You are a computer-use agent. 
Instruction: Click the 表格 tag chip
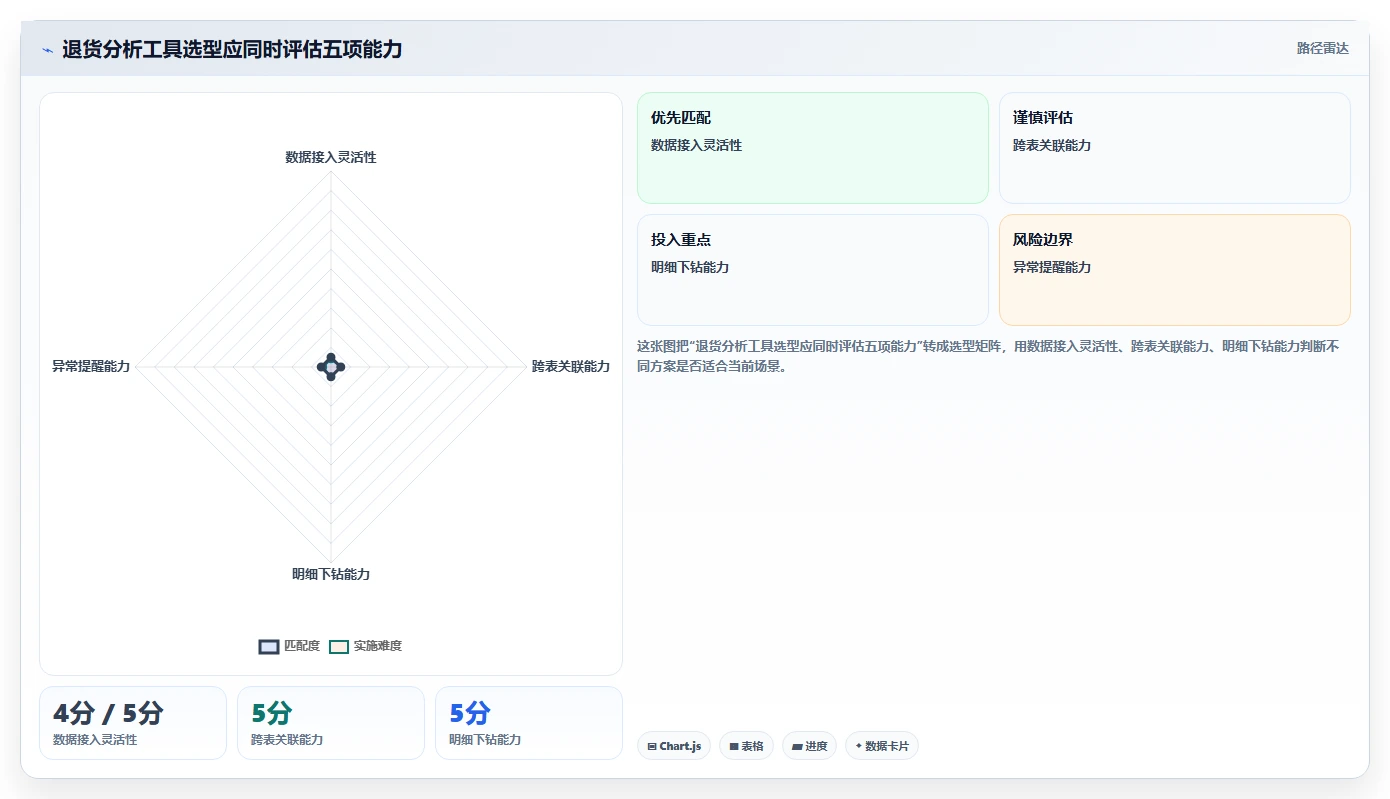tap(746, 746)
